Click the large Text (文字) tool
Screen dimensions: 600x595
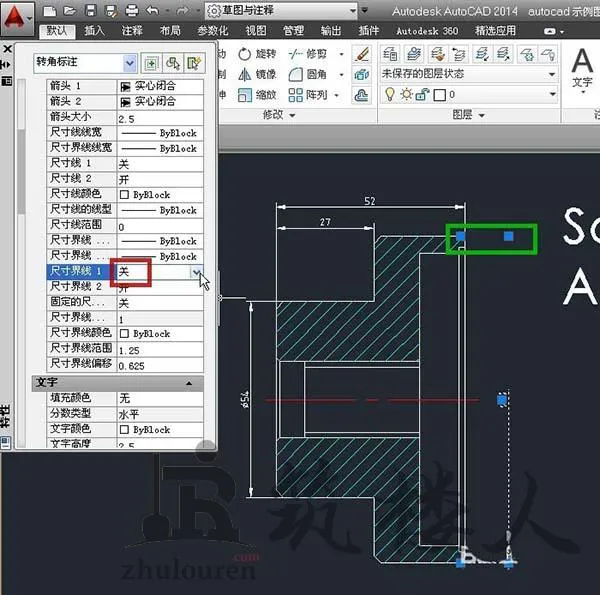(x=582, y=70)
